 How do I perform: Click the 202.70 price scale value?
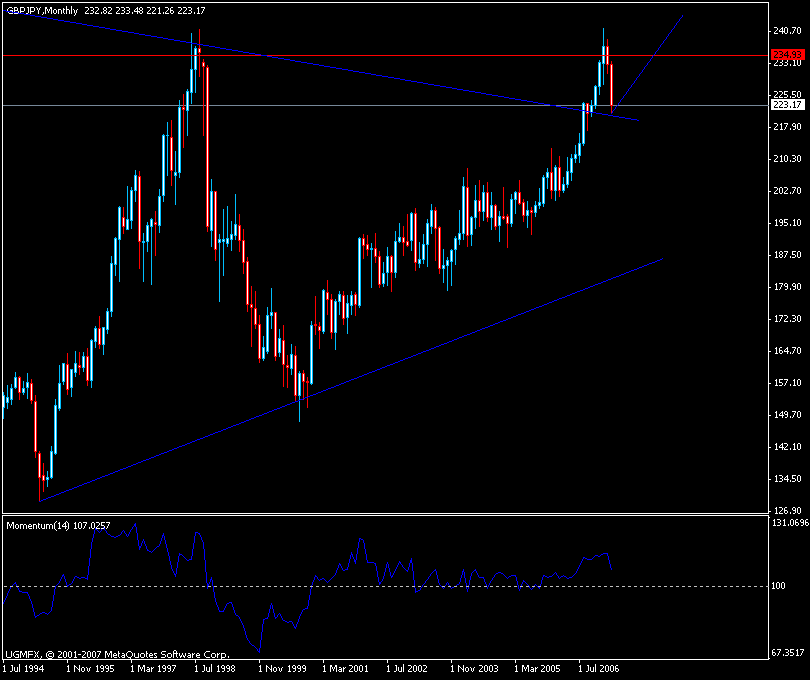(788, 191)
